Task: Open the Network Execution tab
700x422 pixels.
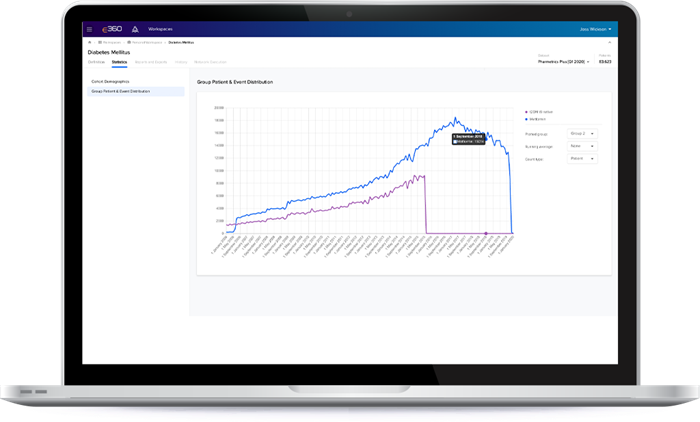Action: (x=210, y=62)
